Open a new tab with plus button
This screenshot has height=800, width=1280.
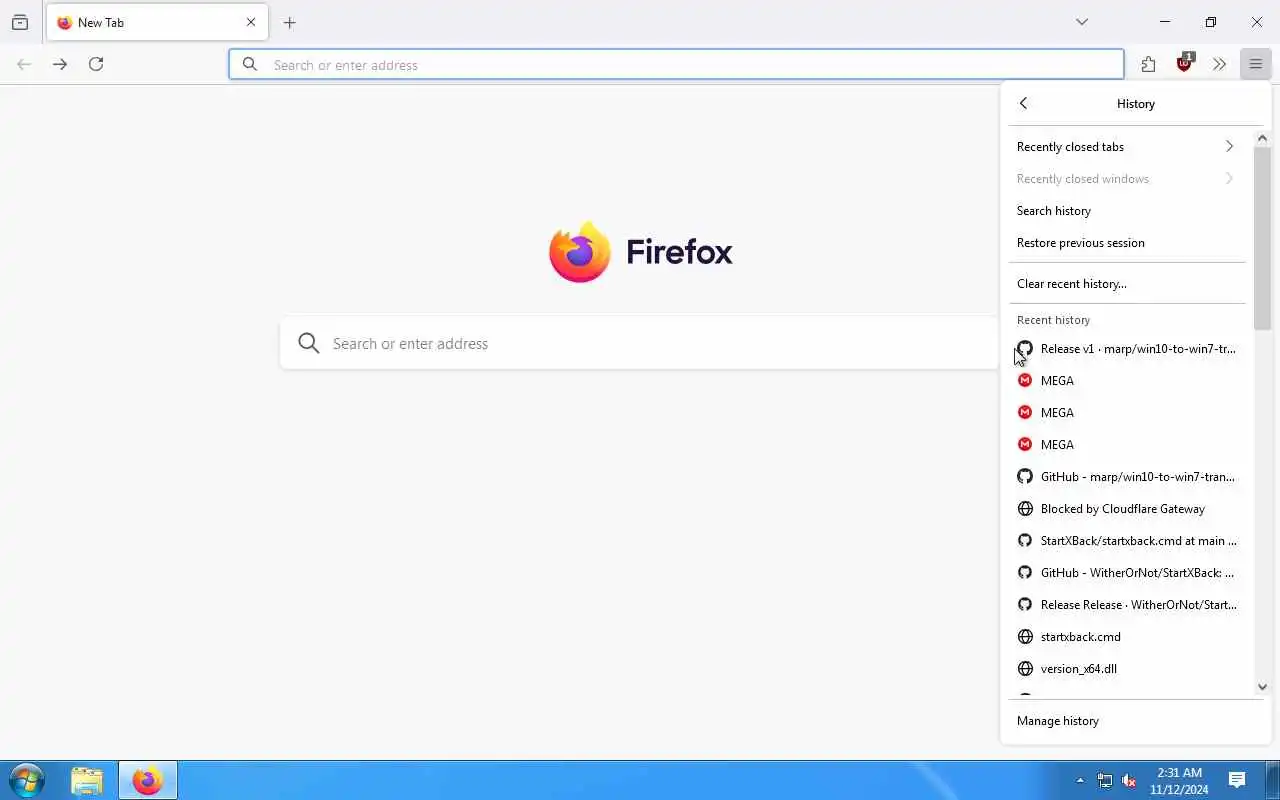pyautogui.click(x=289, y=22)
